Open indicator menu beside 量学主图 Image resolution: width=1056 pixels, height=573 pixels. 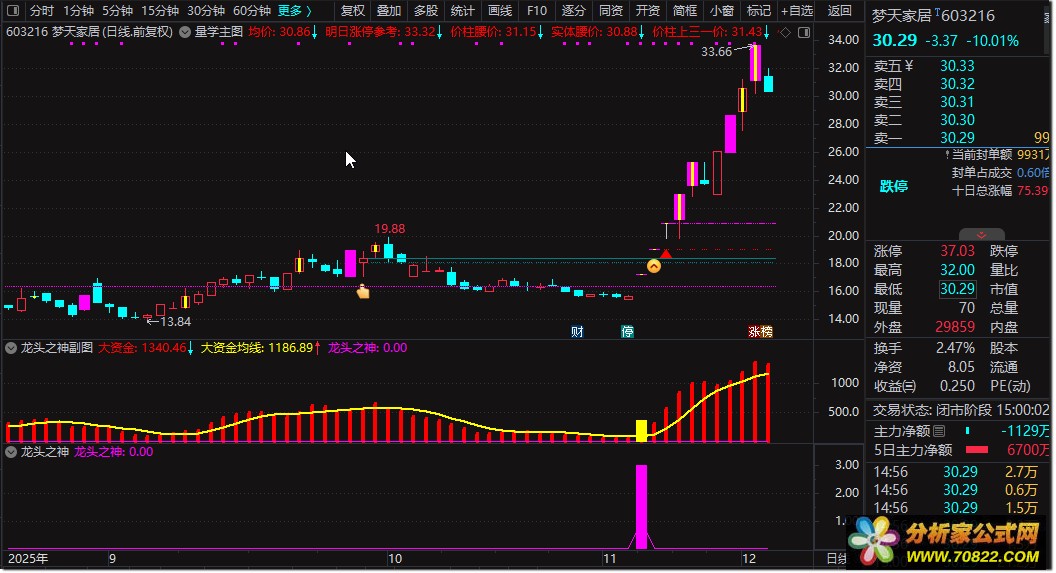coord(185,32)
